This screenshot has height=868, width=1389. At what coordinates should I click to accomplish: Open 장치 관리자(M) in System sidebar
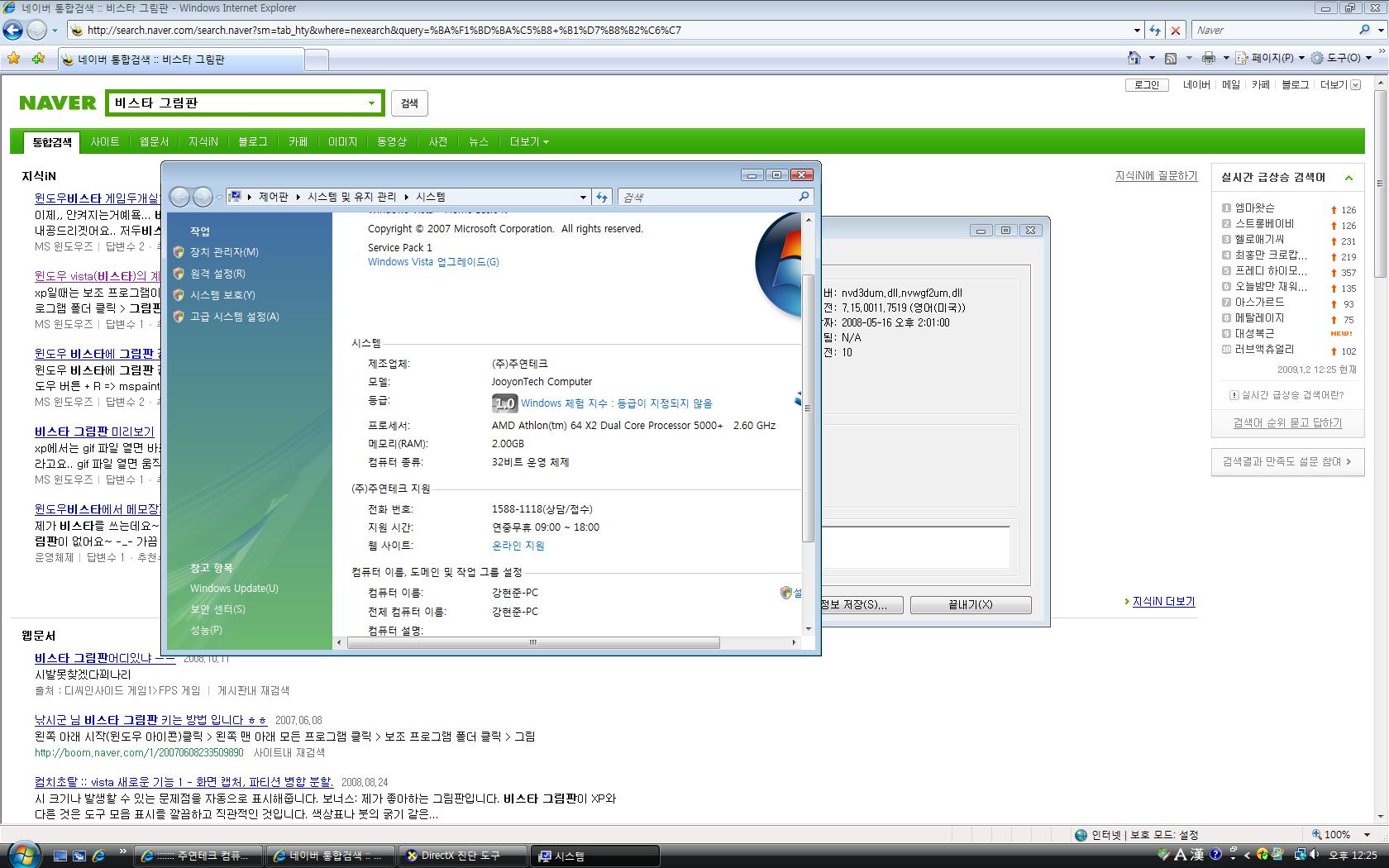click(x=224, y=252)
